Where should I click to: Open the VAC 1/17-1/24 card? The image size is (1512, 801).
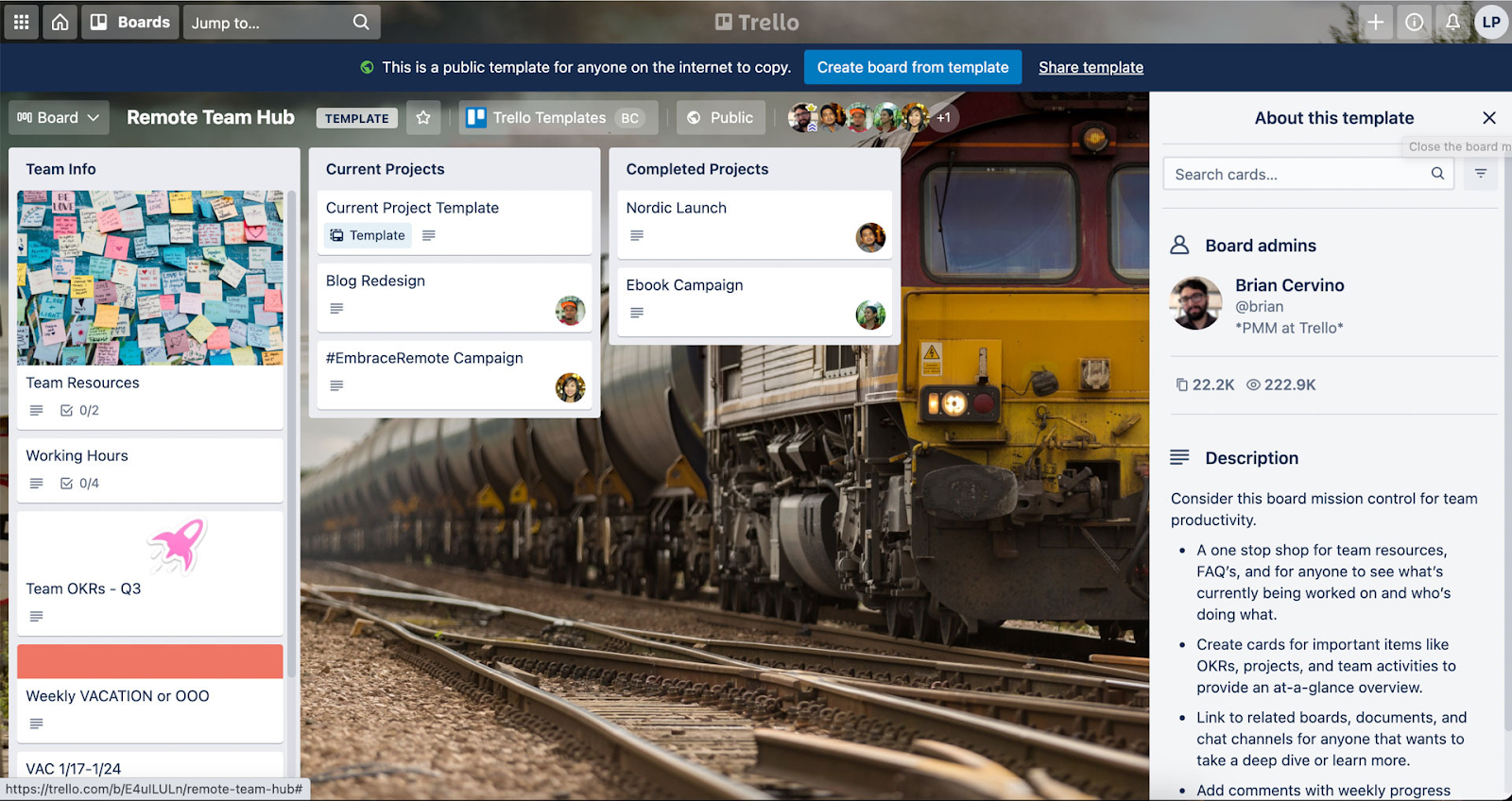click(150, 768)
